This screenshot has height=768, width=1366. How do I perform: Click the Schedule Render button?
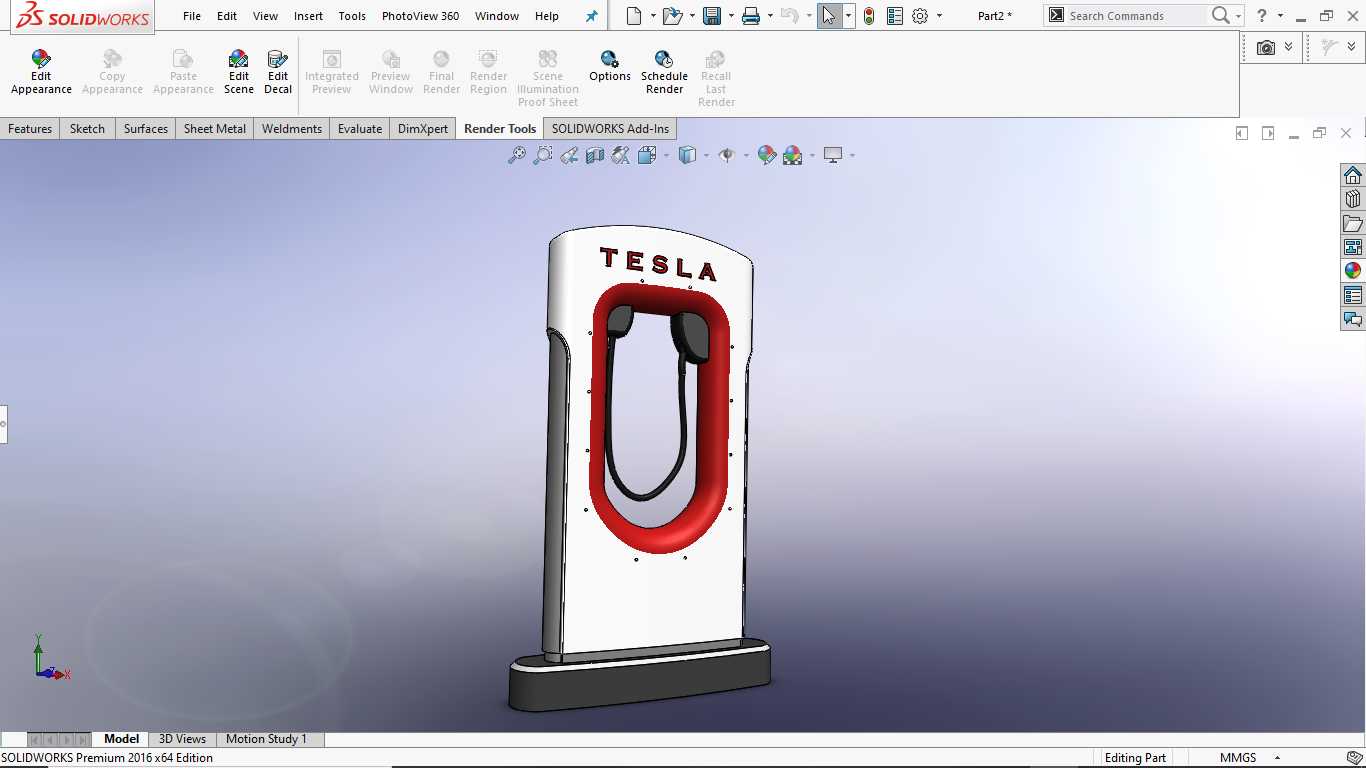664,72
